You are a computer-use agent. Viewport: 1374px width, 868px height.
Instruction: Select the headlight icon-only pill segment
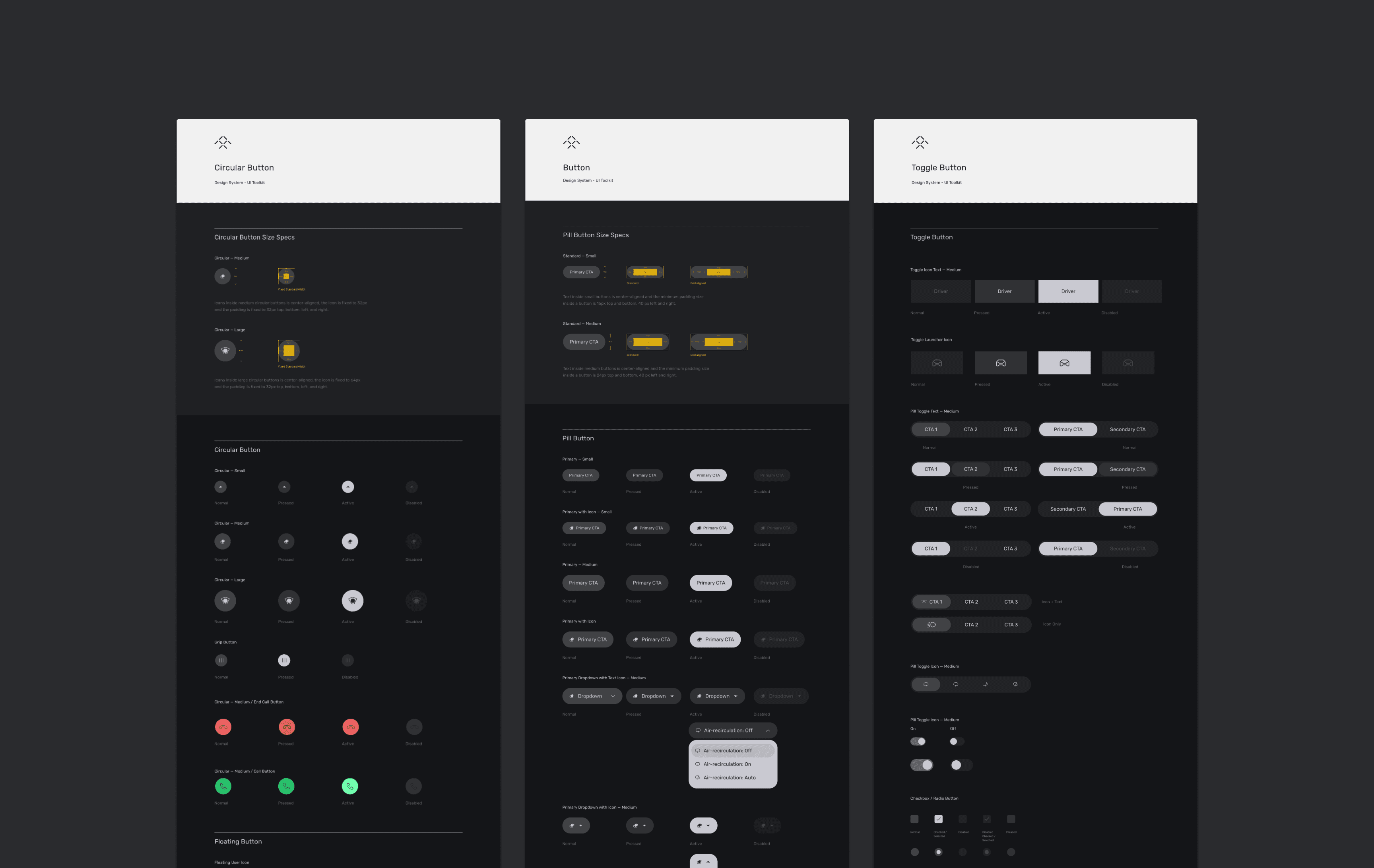click(x=931, y=624)
